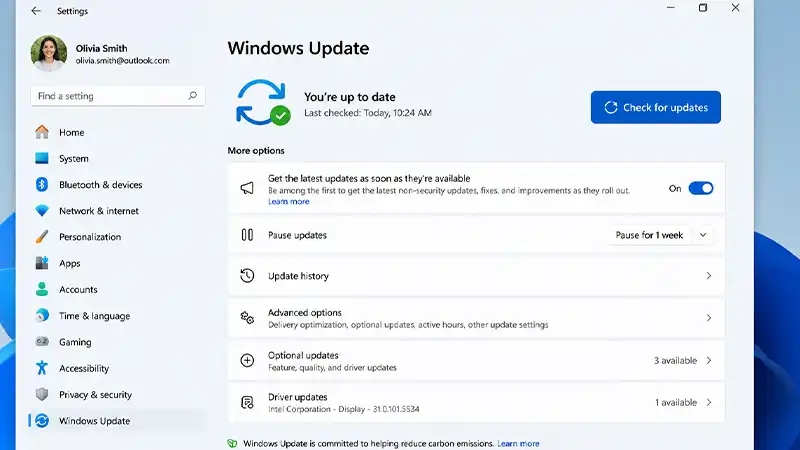Click the Network wifi icon
This screenshot has height=450, width=800.
pyautogui.click(x=42, y=210)
